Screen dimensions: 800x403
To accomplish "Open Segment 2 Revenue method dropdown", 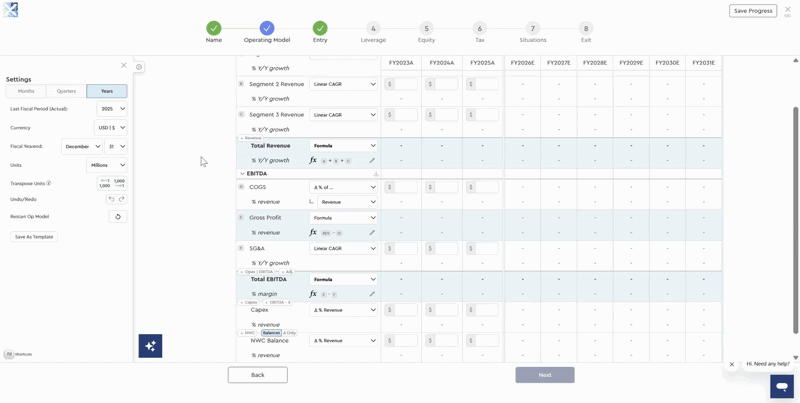I will [x=343, y=84].
